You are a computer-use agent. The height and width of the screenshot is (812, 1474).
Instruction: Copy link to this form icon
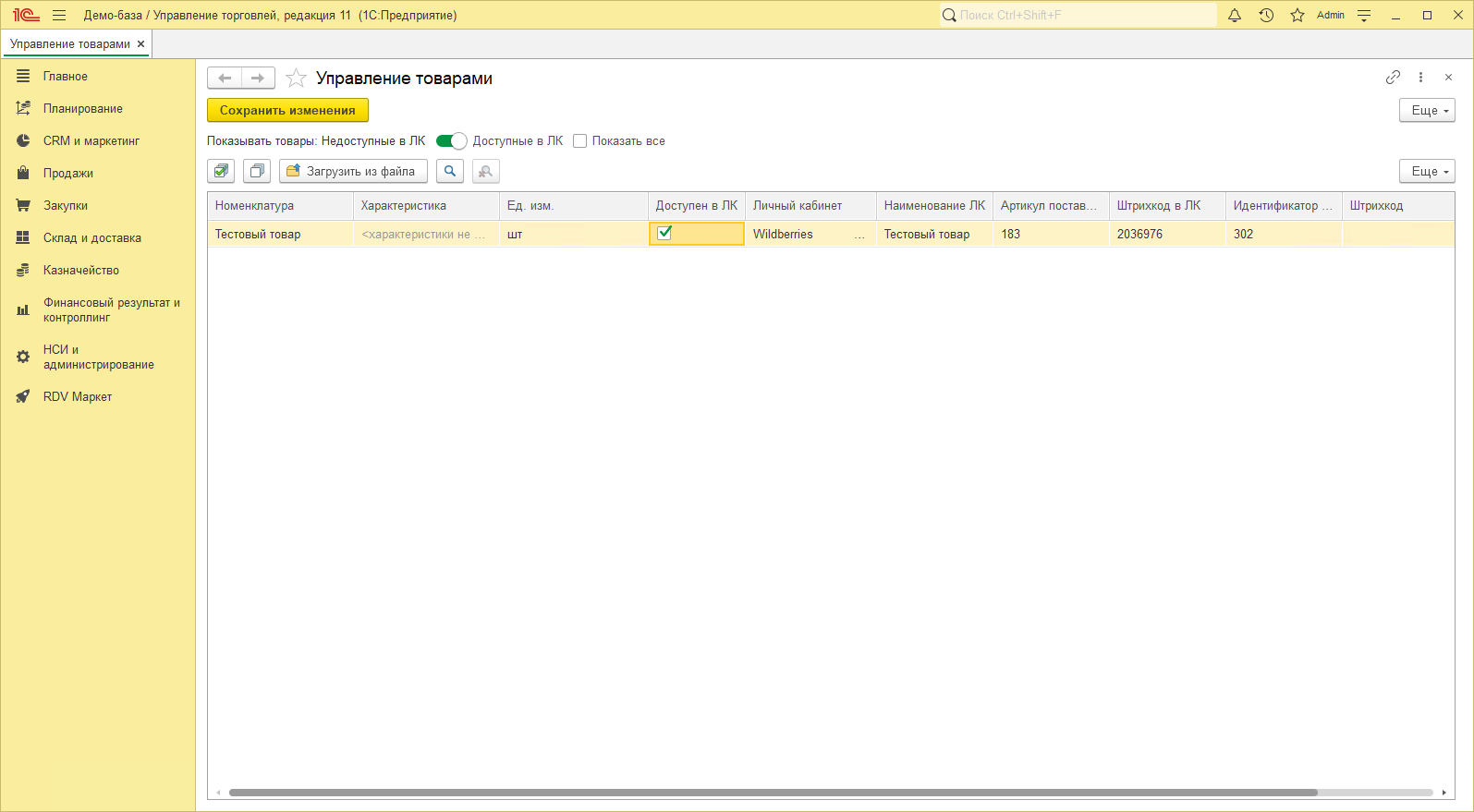click(x=1393, y=78)
